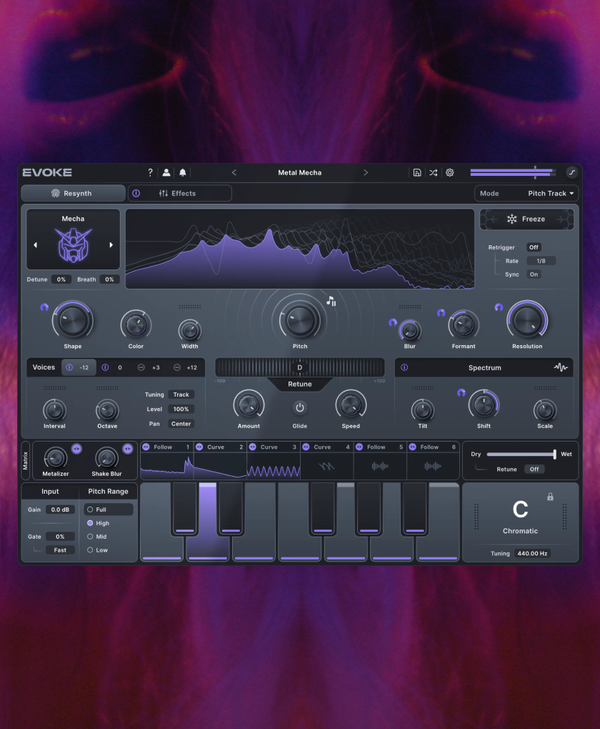
Task: Select the next Mecha character arrow
Action: pos(111,245)
